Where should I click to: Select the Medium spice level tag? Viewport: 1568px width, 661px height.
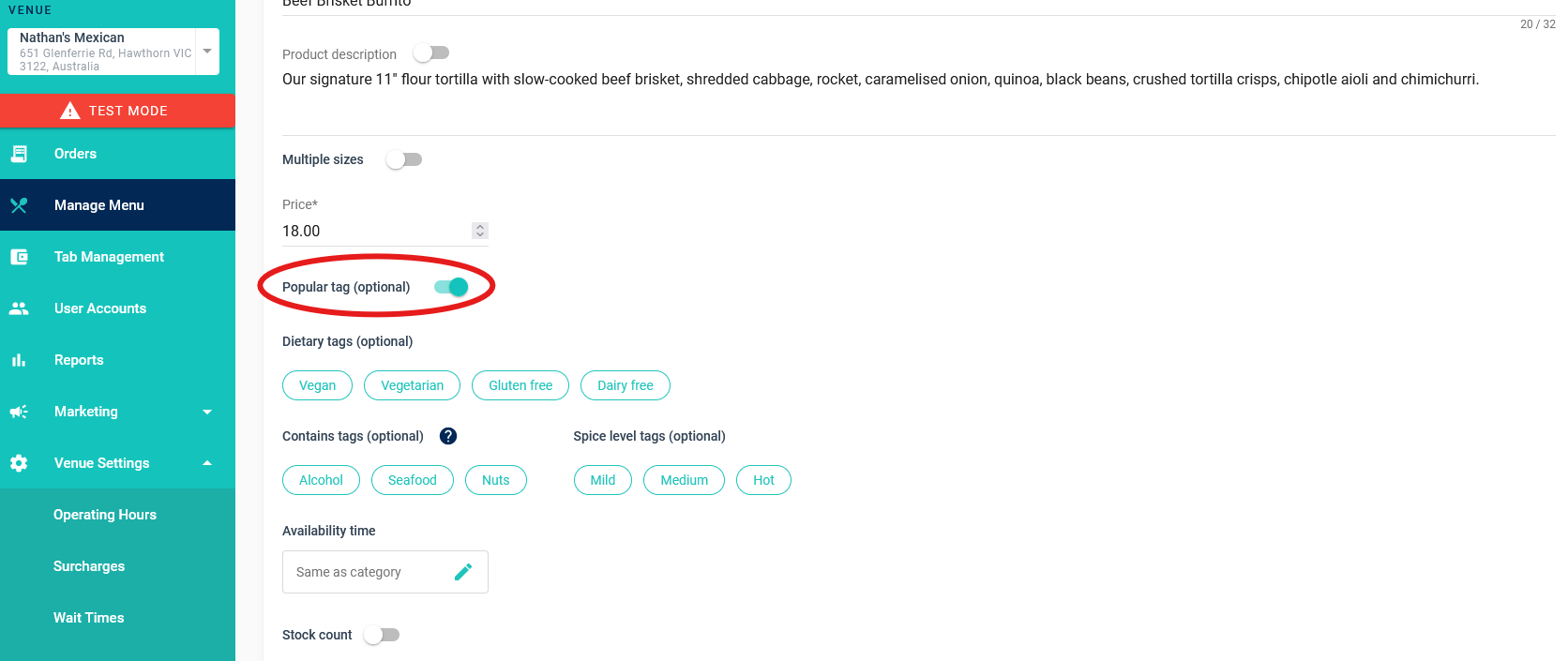pos(684,480)
